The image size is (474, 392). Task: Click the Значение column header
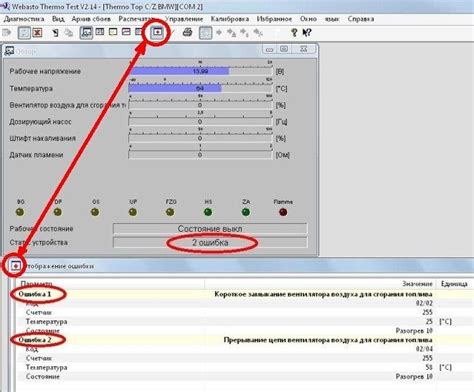pos(417,284)
